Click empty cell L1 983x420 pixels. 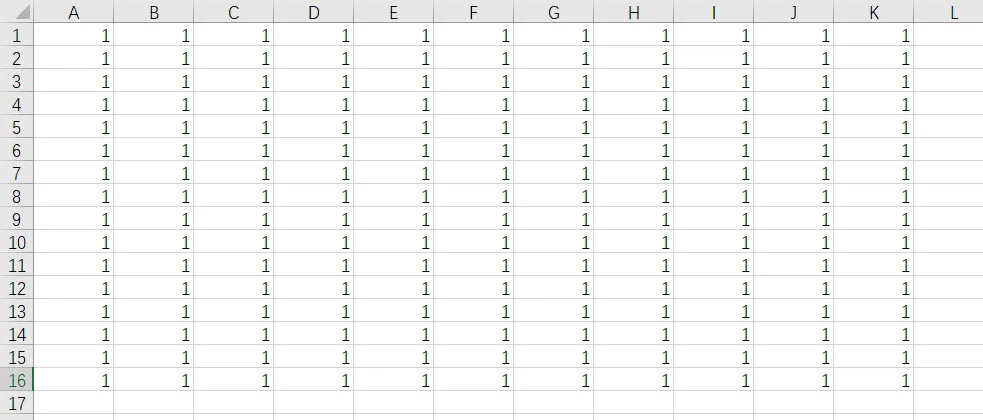[949, 35]
